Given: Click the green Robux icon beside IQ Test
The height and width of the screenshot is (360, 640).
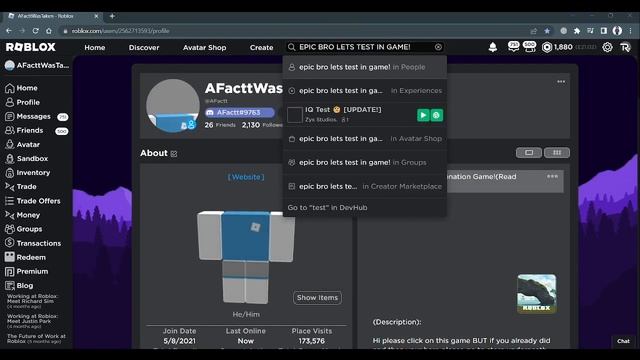Looking at the screenshot, I should click(x=436, y=115).
